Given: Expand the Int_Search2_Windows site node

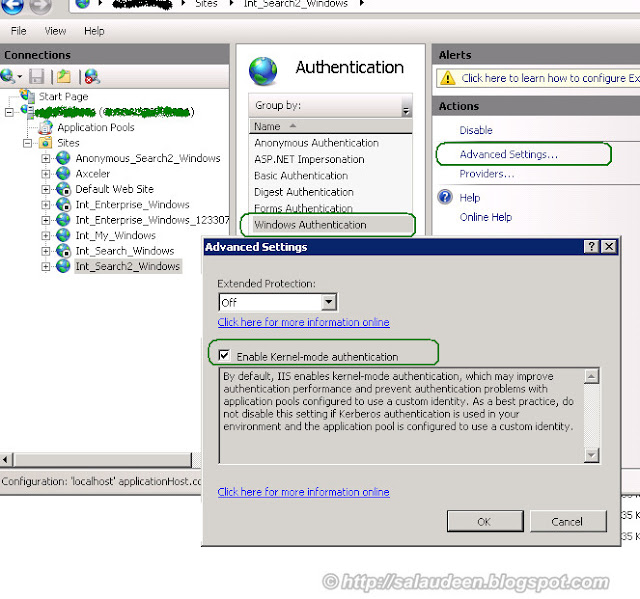Looking at the screenshot, I should coord(46,266).
